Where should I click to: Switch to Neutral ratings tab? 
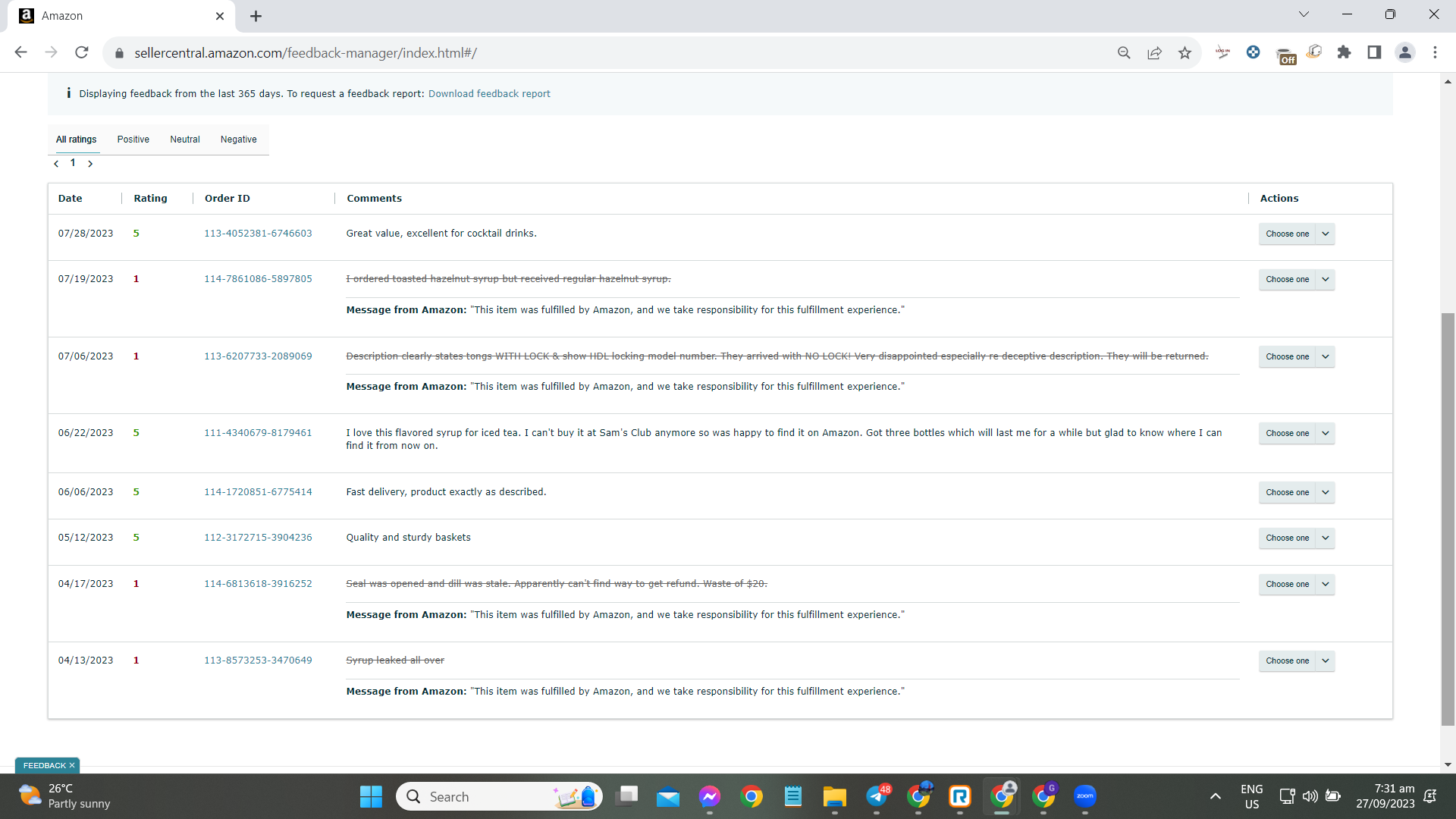pos(185,140)
